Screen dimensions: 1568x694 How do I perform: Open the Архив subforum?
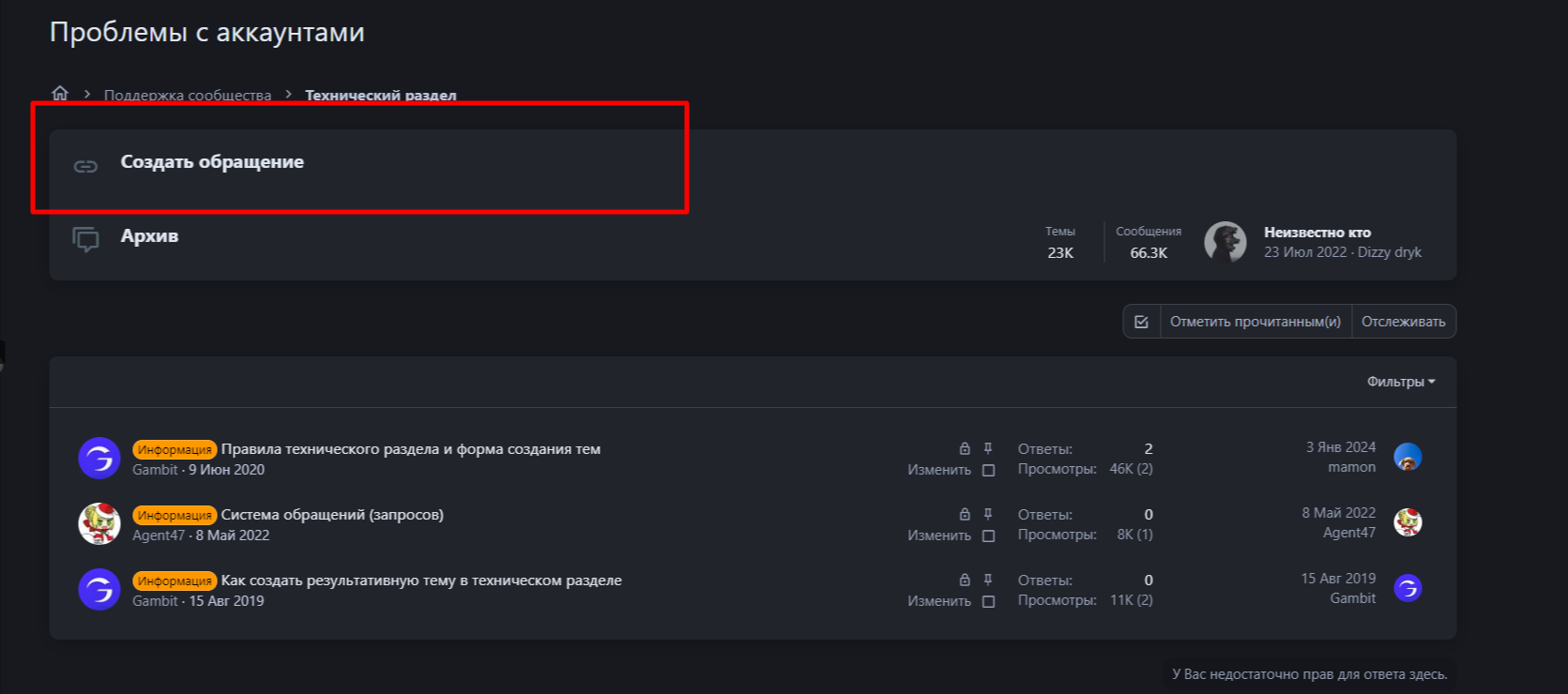tap(149, 236)
